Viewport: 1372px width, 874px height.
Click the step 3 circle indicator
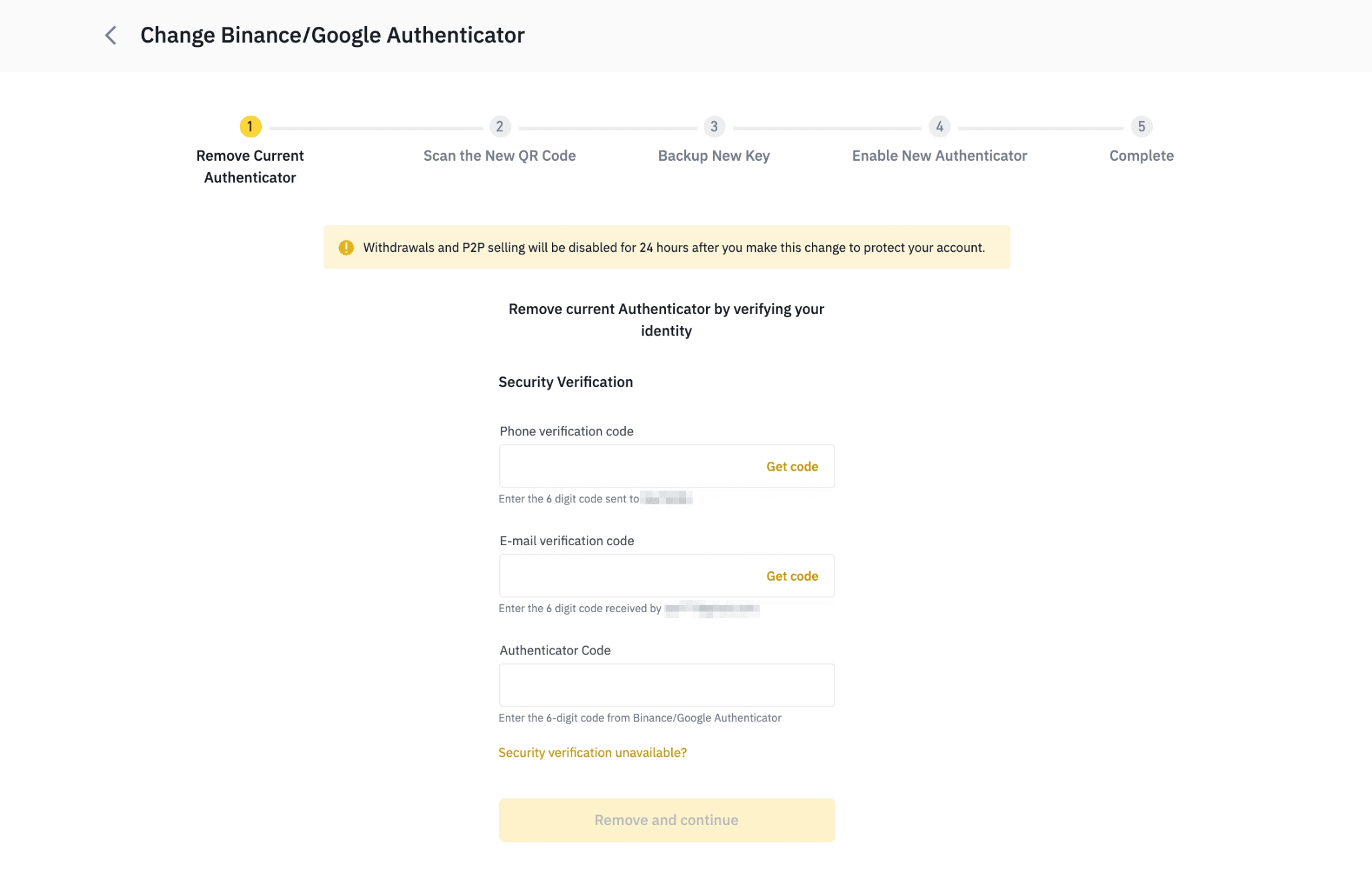[x=714, y=127]
